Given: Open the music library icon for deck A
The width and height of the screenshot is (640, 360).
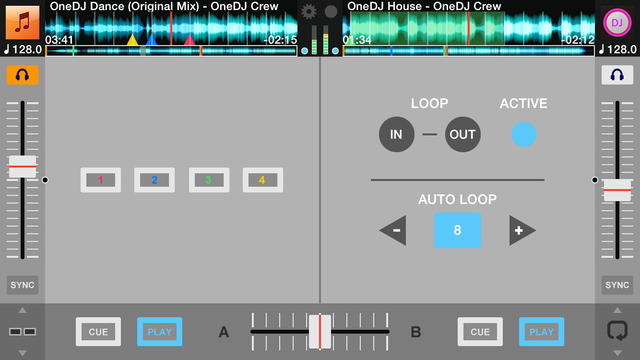Looking at the screenshot, I should (22, 22).
